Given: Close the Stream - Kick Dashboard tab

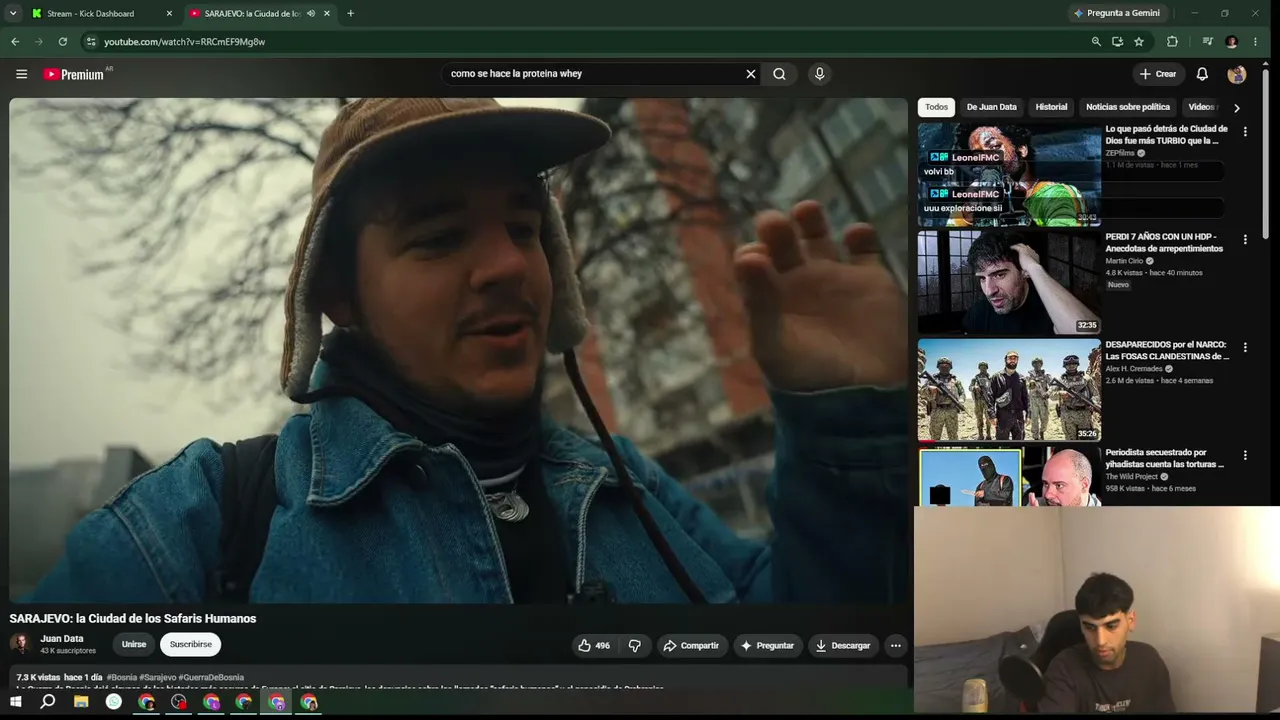Looking at the screenshot, I should pos(168,14).
